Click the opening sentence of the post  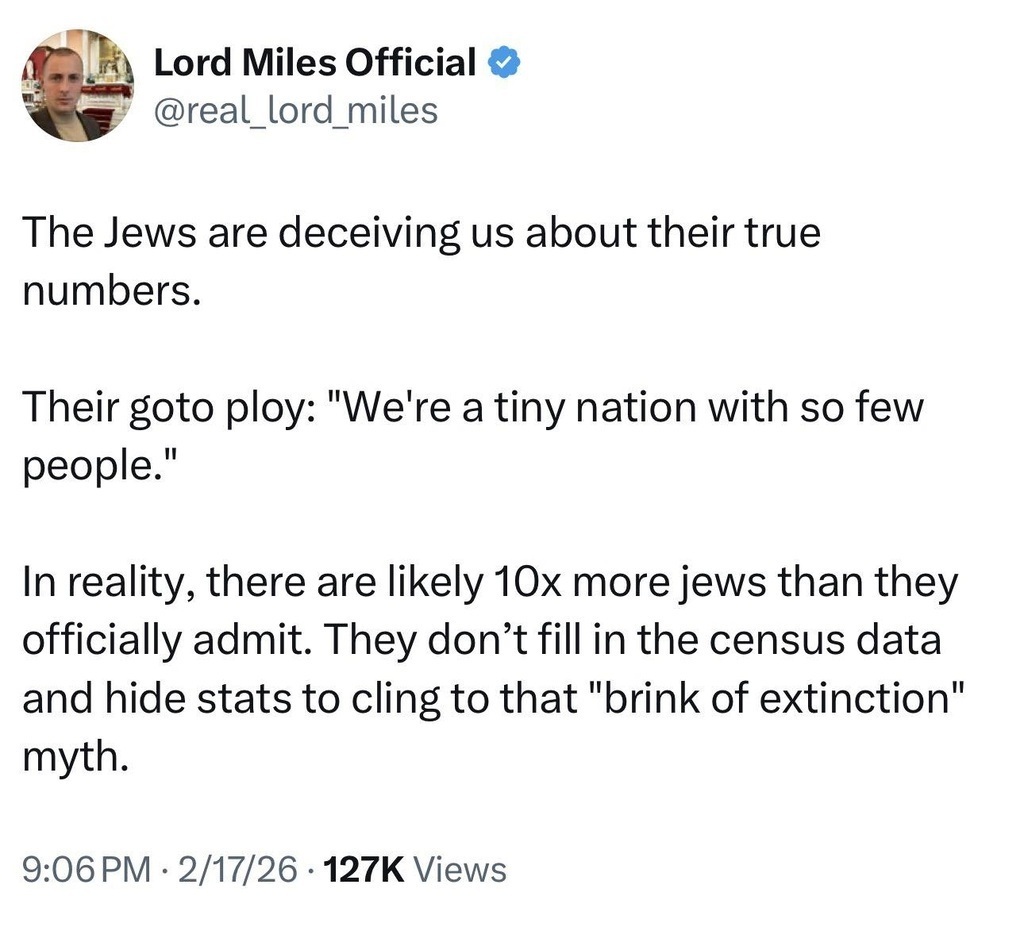coord(420,233)
